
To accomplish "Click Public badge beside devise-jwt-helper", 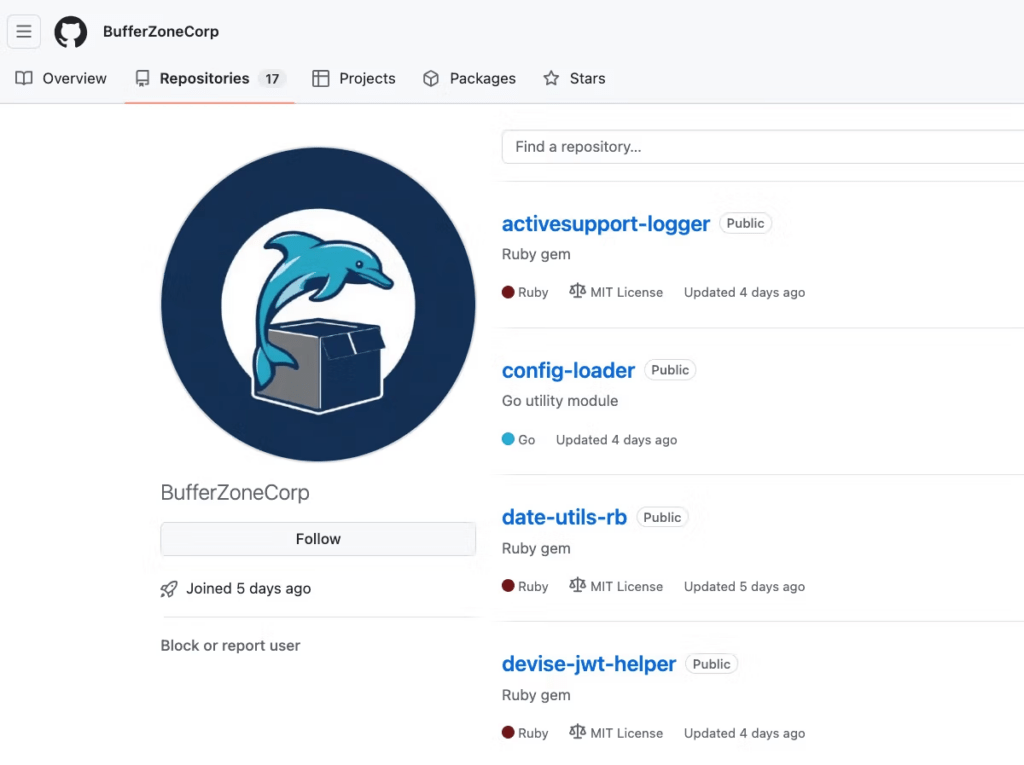I will pyautogui.click(x=711, y=664).
